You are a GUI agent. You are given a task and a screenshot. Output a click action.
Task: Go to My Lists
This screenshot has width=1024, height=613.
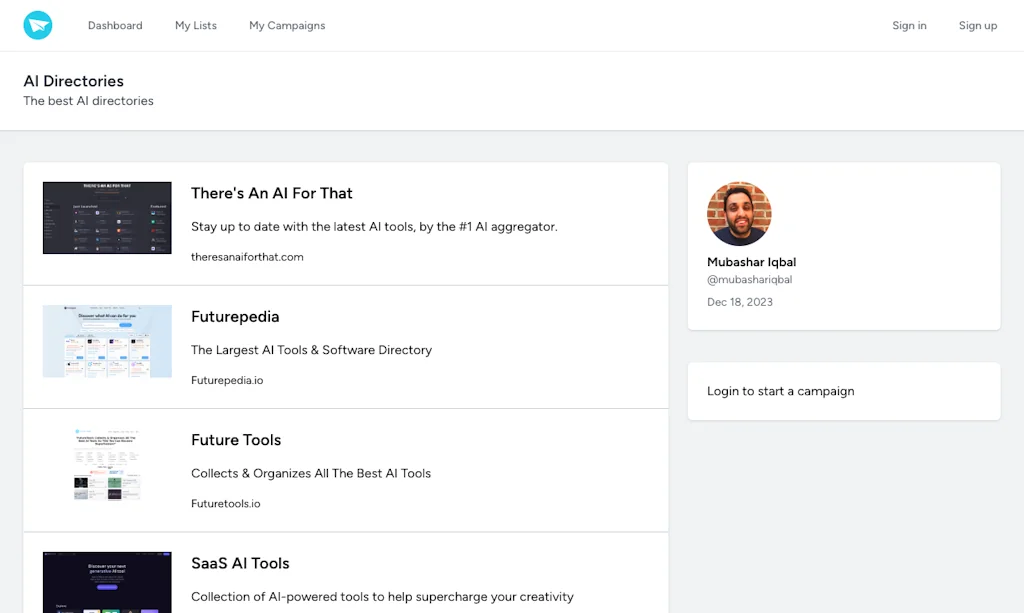coord(196,26)
